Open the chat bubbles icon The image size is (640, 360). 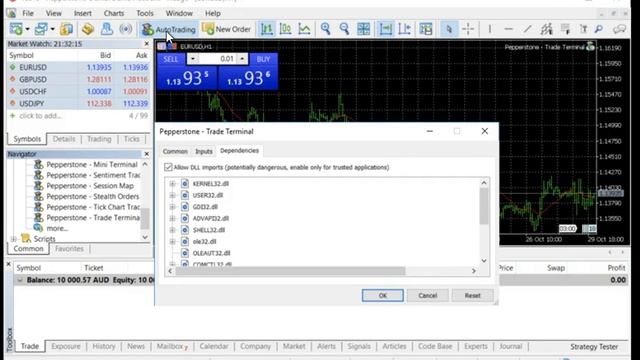(619, 29)
